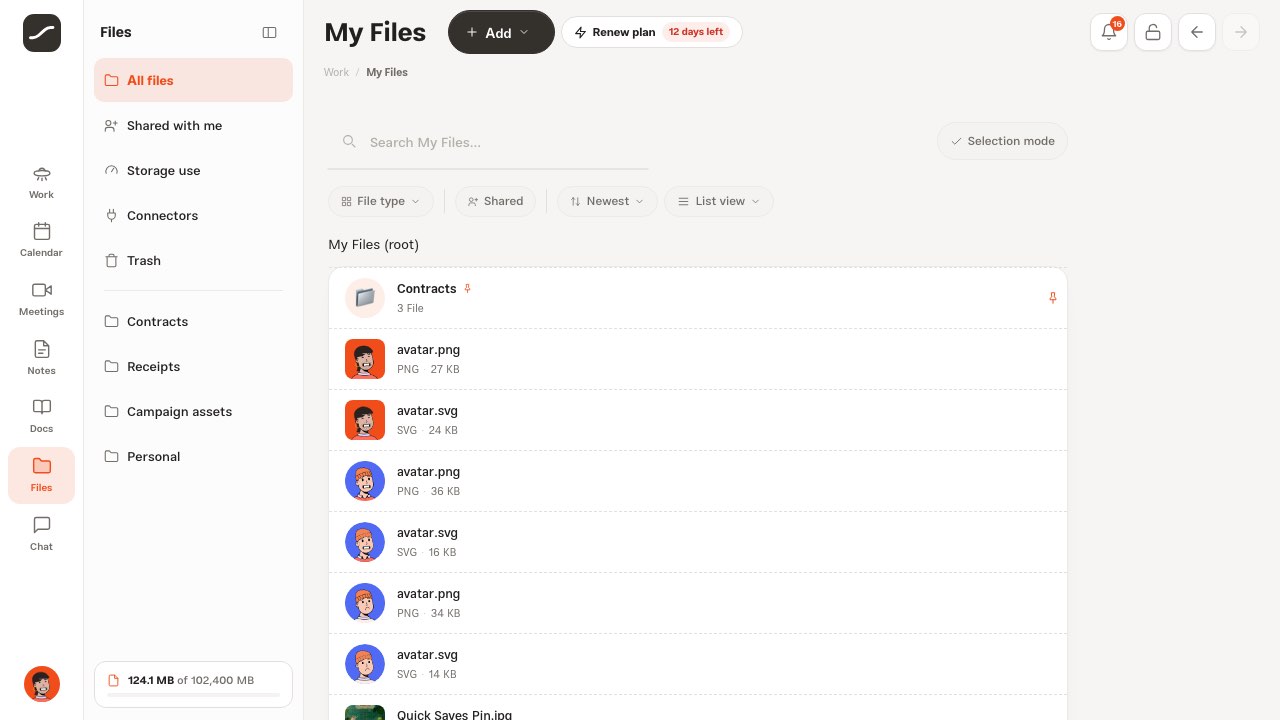Screen dimensions: 1280x720
Task: Click the user avatar in the sidebar
Action: point(42,684)
